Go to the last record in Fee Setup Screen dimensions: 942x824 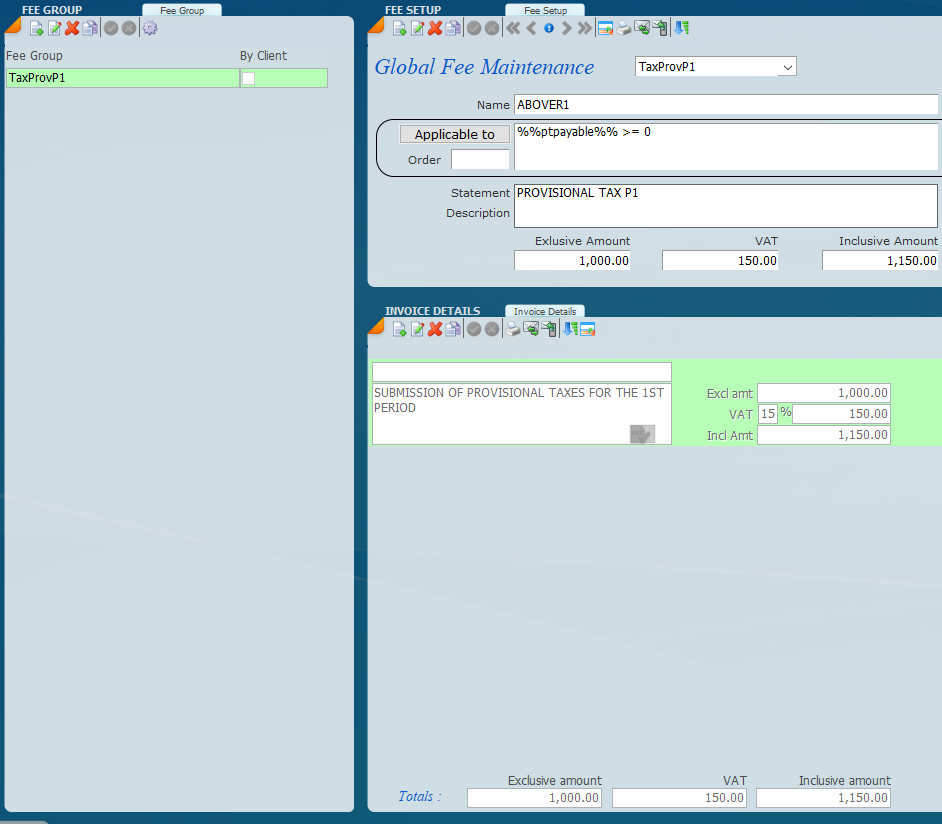pyautogui.click(x=585, y=28)
